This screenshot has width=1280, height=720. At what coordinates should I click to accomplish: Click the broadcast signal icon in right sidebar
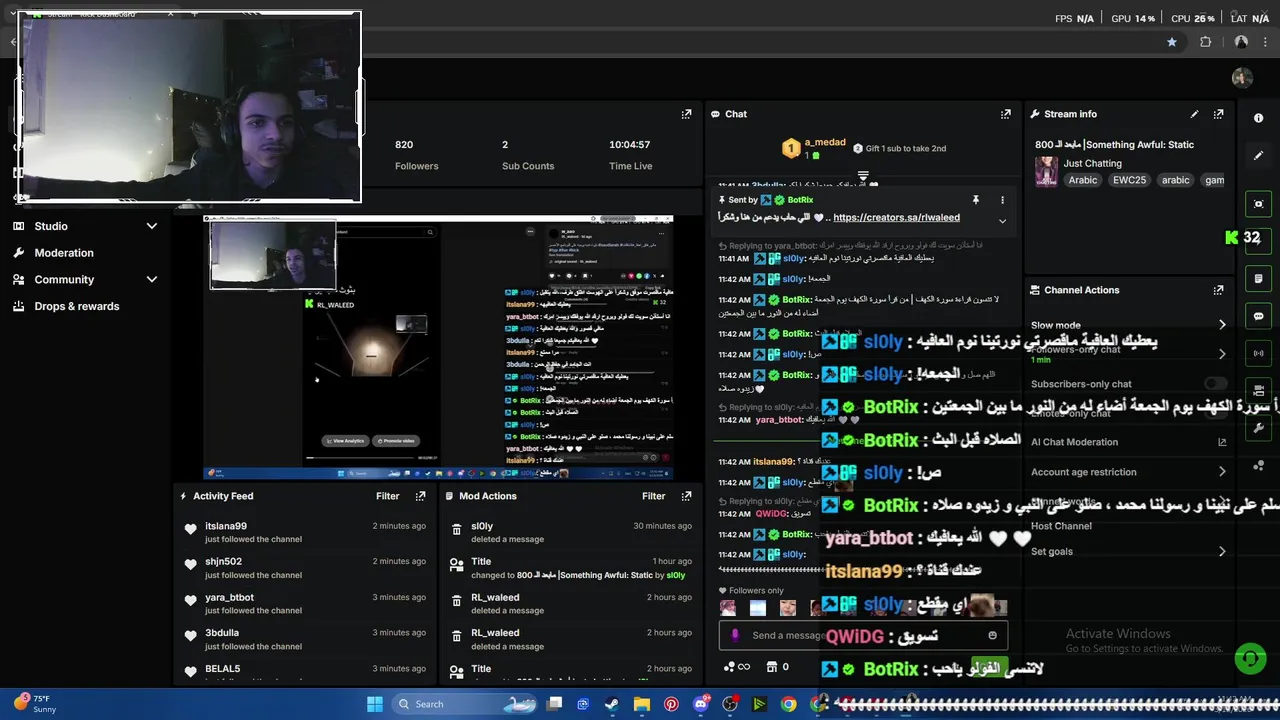coord(1258,353)
